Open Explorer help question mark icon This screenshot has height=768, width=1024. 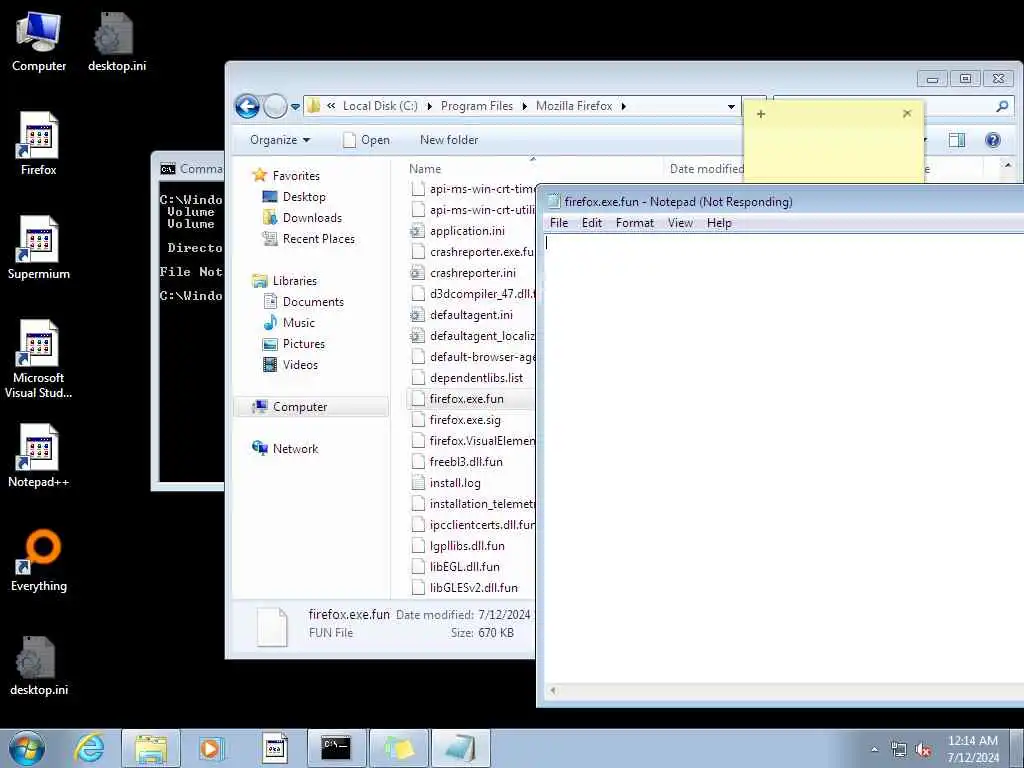993,140
